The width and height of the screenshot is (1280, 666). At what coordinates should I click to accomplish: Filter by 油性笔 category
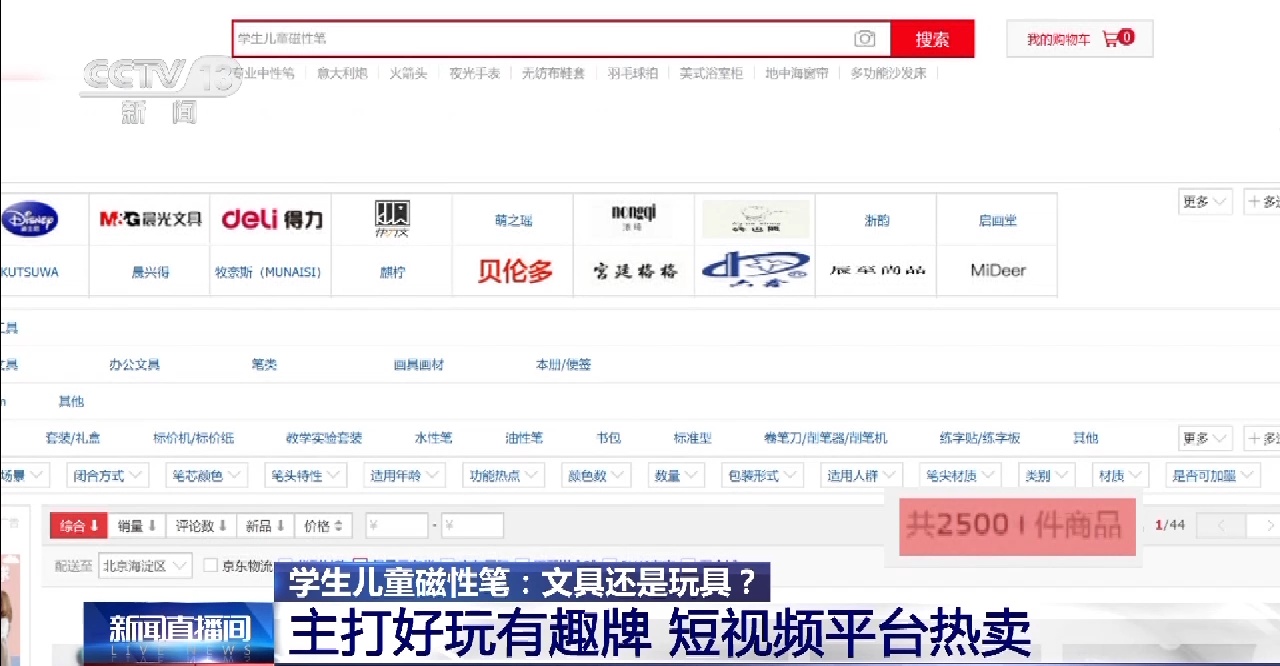(524, 438)
